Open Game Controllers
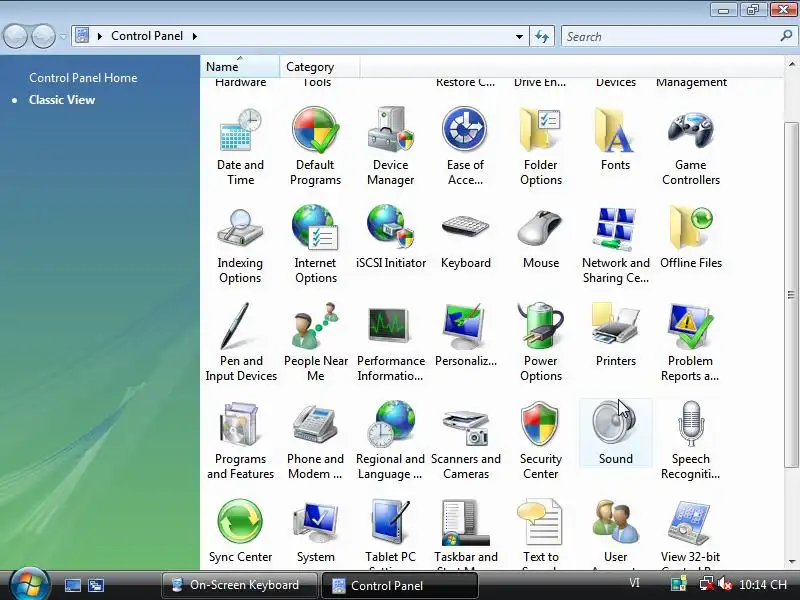Screen dimensions: 800x600 (x=691, y=147)
